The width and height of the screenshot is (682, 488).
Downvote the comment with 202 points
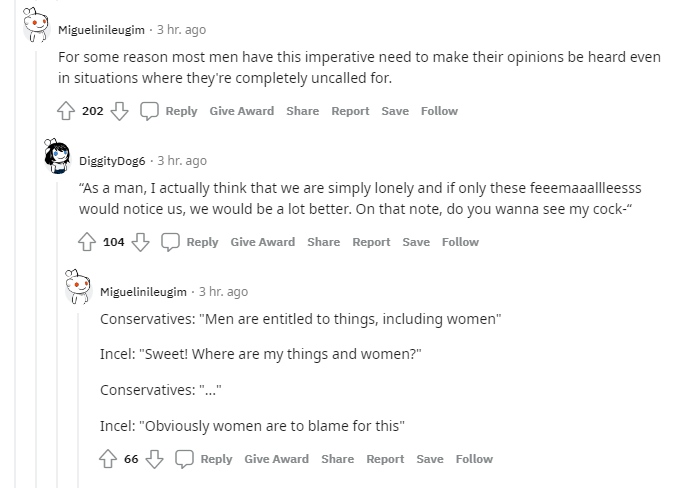[x=119, y=111]
